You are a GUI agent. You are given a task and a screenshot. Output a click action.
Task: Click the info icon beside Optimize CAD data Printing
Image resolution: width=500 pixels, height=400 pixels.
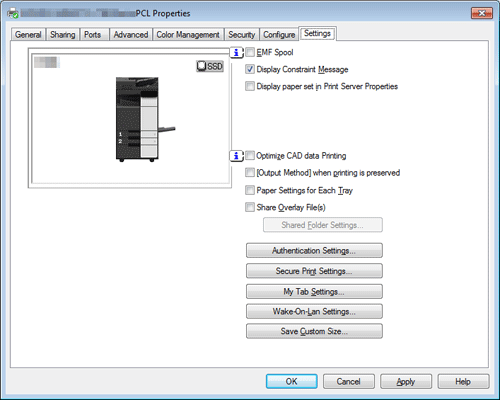[236, 156]
